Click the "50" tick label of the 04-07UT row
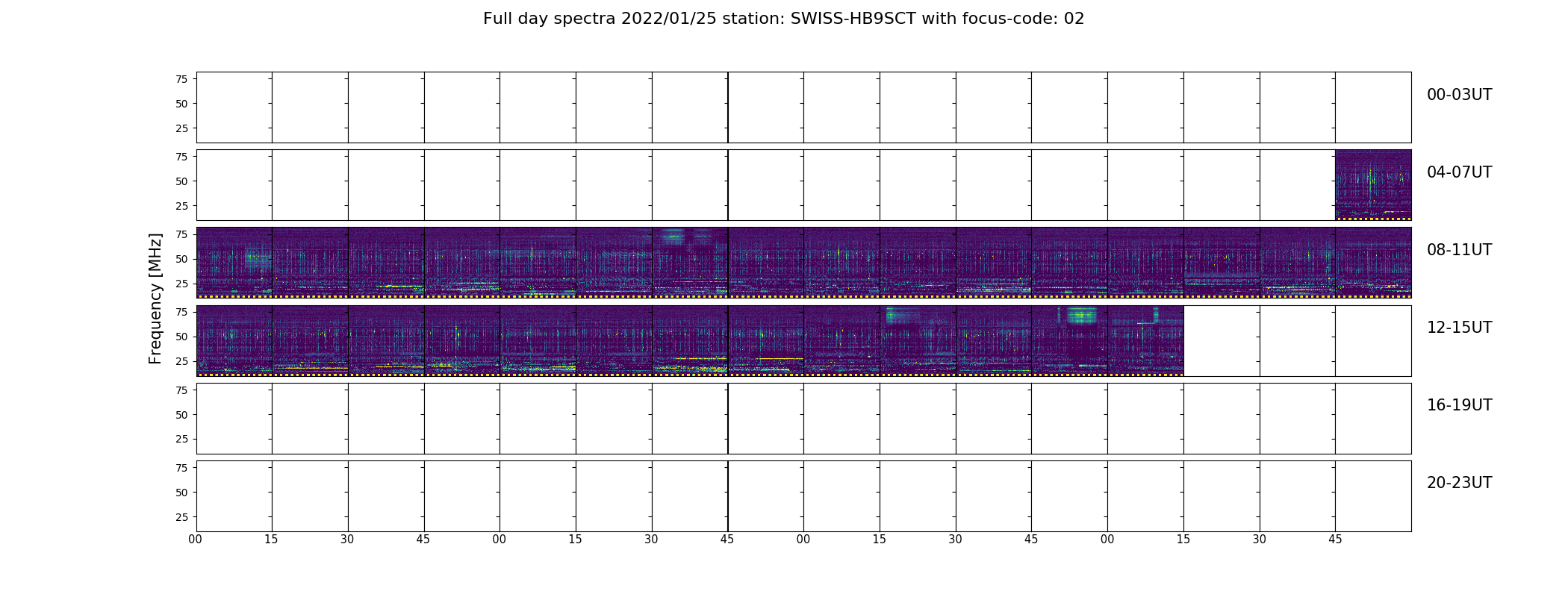The height and width of the screenshot is (597, 1568). point(181,181)
